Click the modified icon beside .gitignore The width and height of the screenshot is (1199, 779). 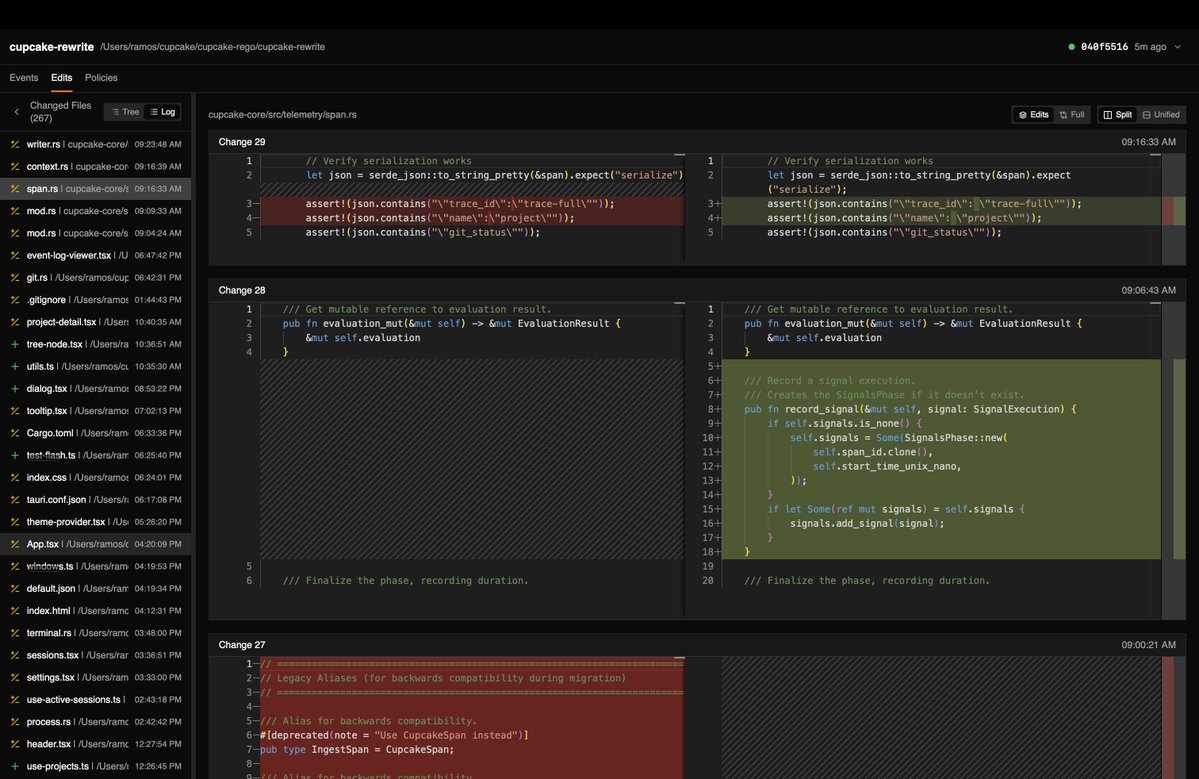pos(15,300)
